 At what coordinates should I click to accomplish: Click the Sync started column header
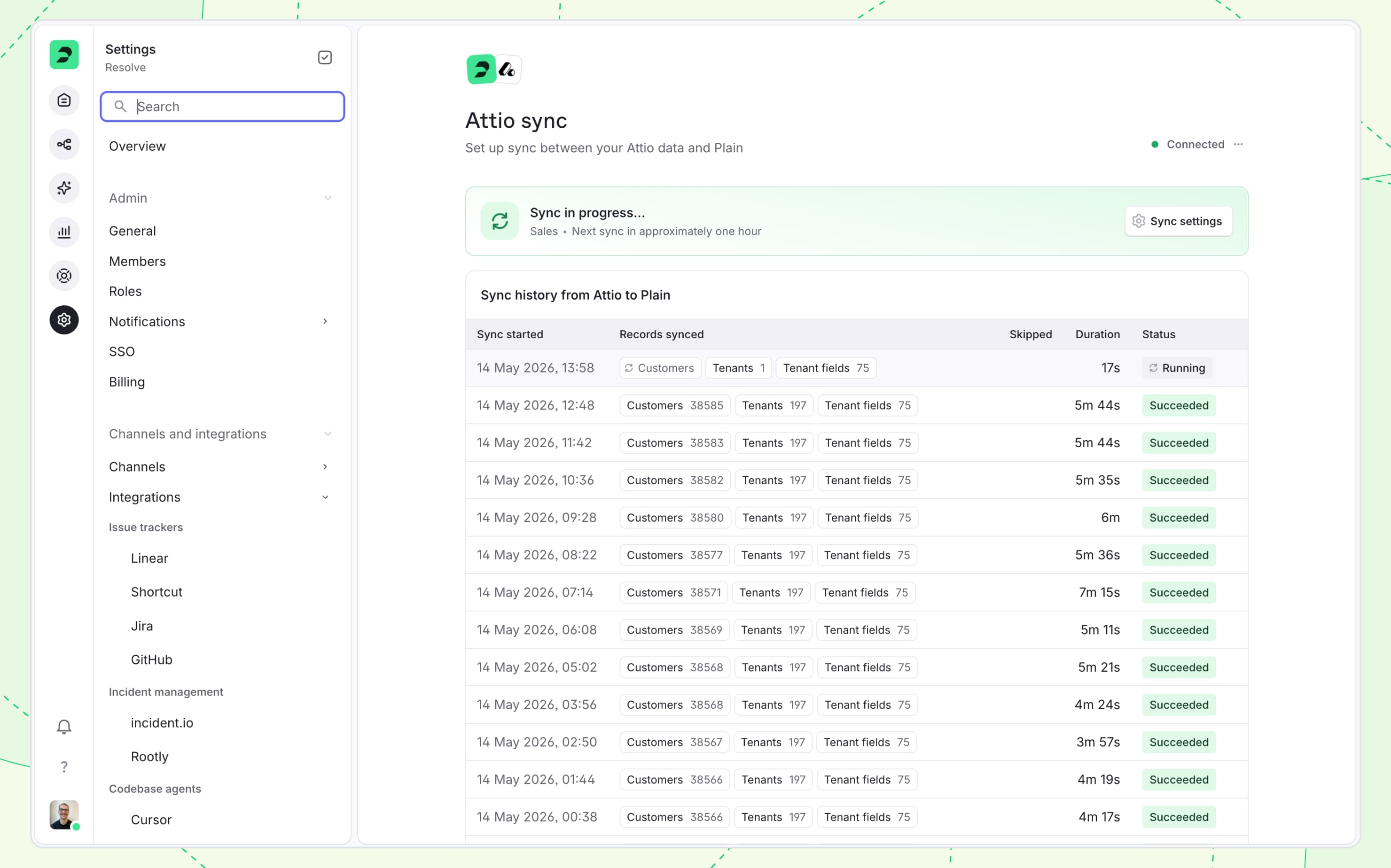click(510, 334)
